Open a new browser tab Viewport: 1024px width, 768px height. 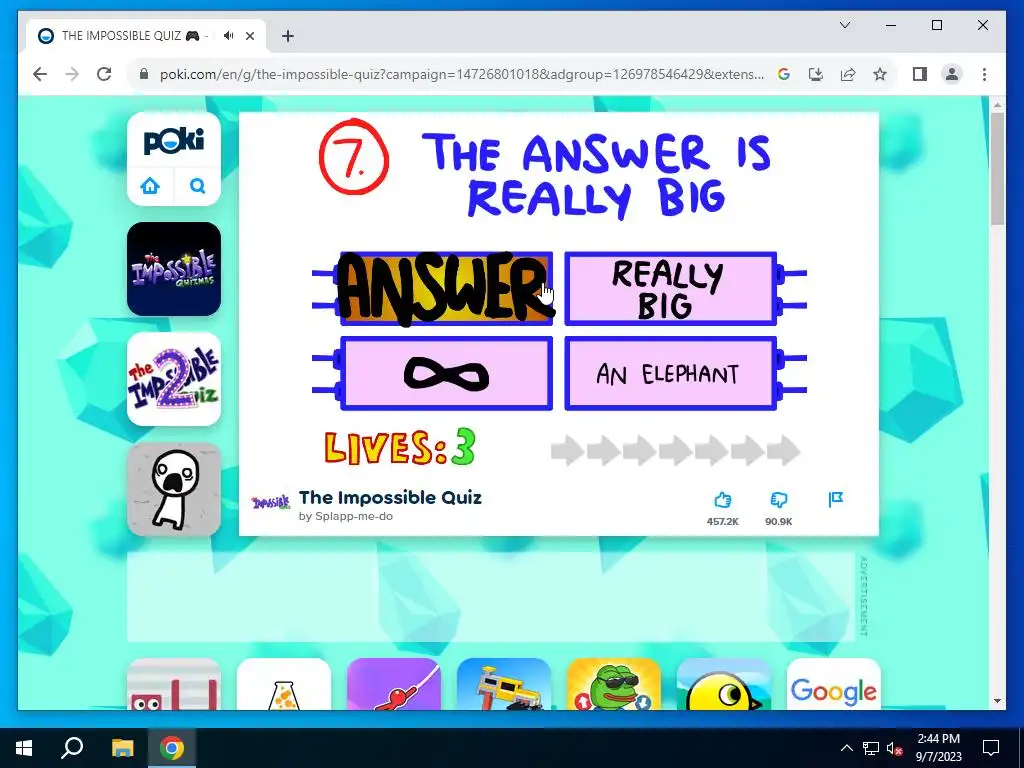(x=288, y=36)
